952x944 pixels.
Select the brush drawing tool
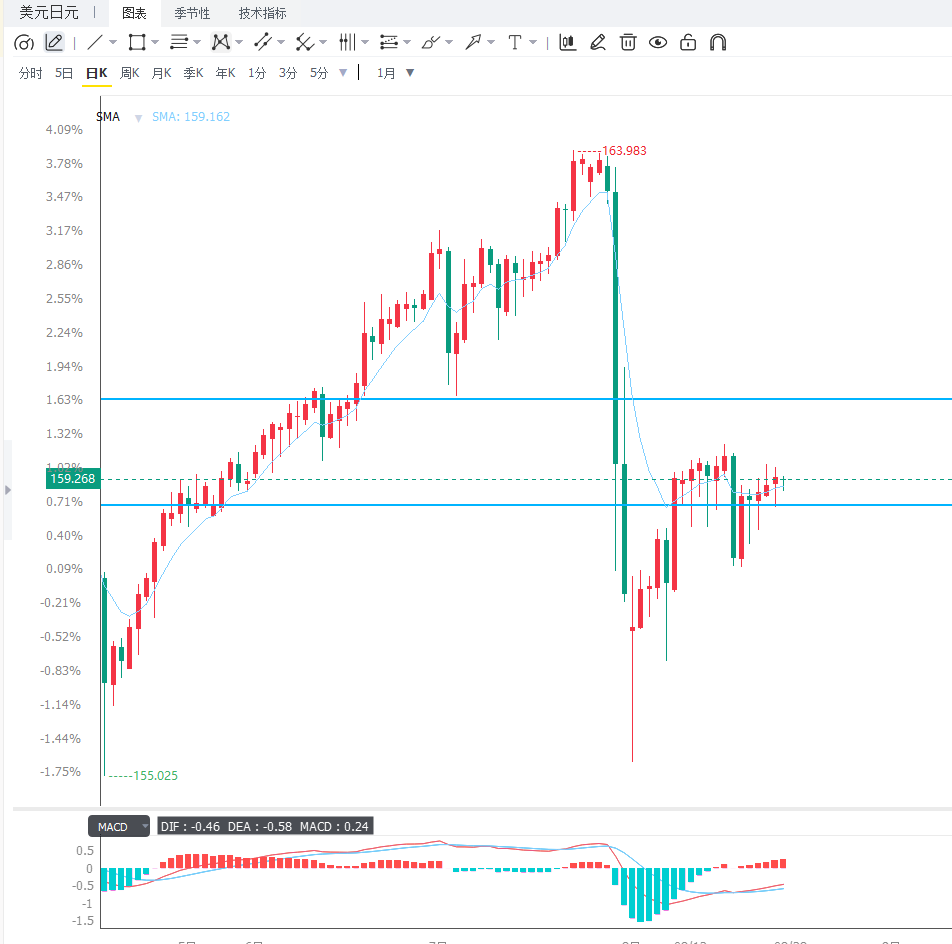pyautogui.click(x=430, y=42)
